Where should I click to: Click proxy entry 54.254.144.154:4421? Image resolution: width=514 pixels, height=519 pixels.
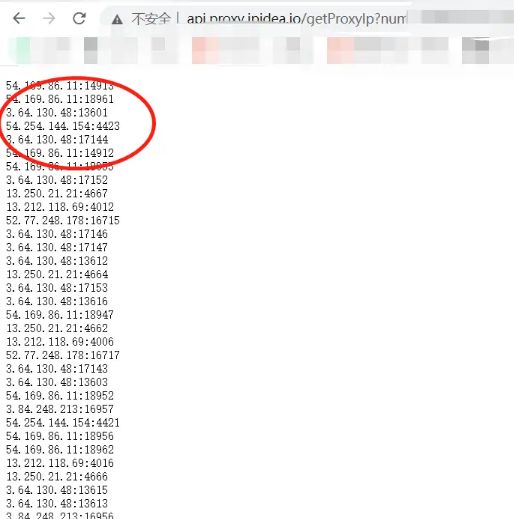[x=63, y=423]
